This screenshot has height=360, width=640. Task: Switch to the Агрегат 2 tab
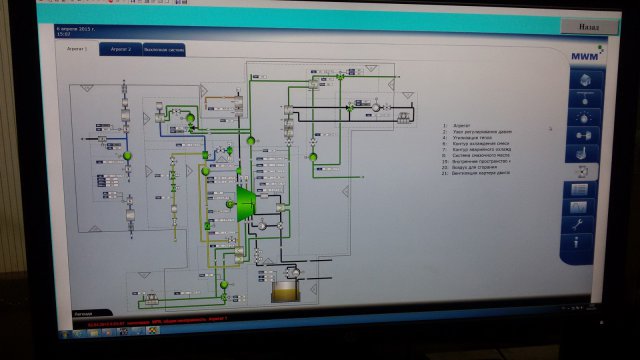(121, 49)
